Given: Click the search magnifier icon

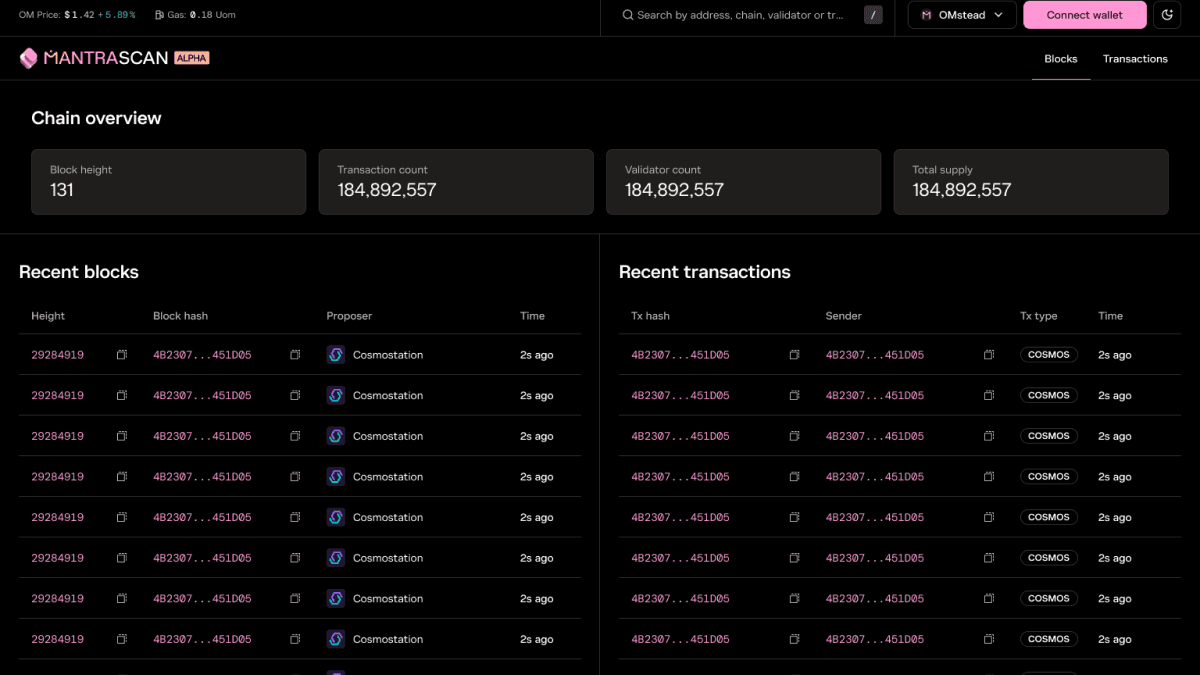Looking at the screenshot, I should 627,15.
